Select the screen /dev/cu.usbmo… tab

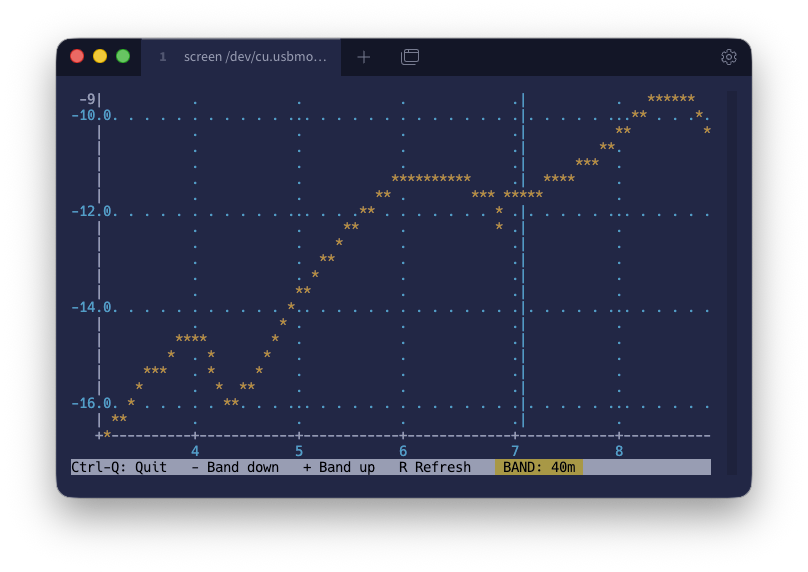[241, 57]
